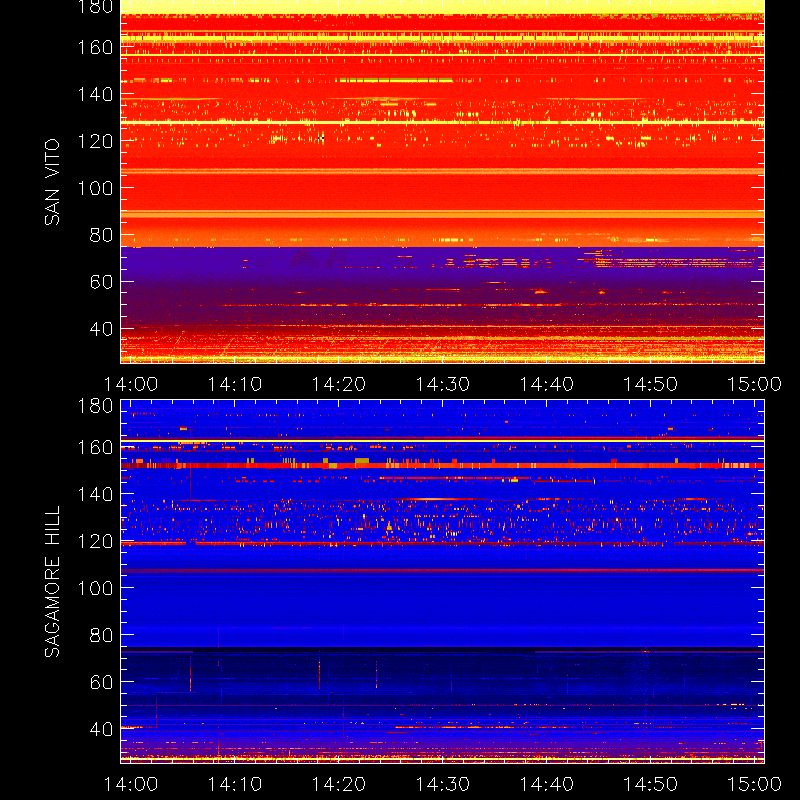The image size is (800, 800).
Task: Click 14:00 time label under San Vito plot
Action: coord(131,384)
